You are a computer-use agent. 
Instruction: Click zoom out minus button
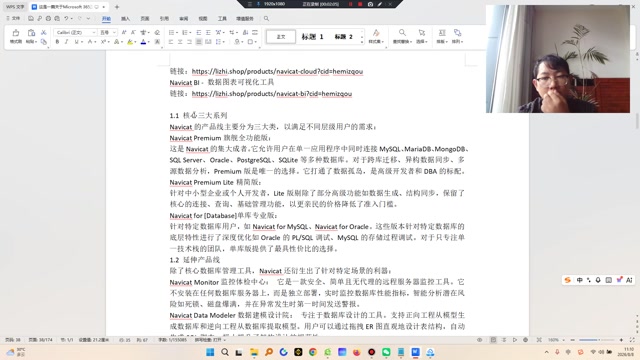pos(572,340)
